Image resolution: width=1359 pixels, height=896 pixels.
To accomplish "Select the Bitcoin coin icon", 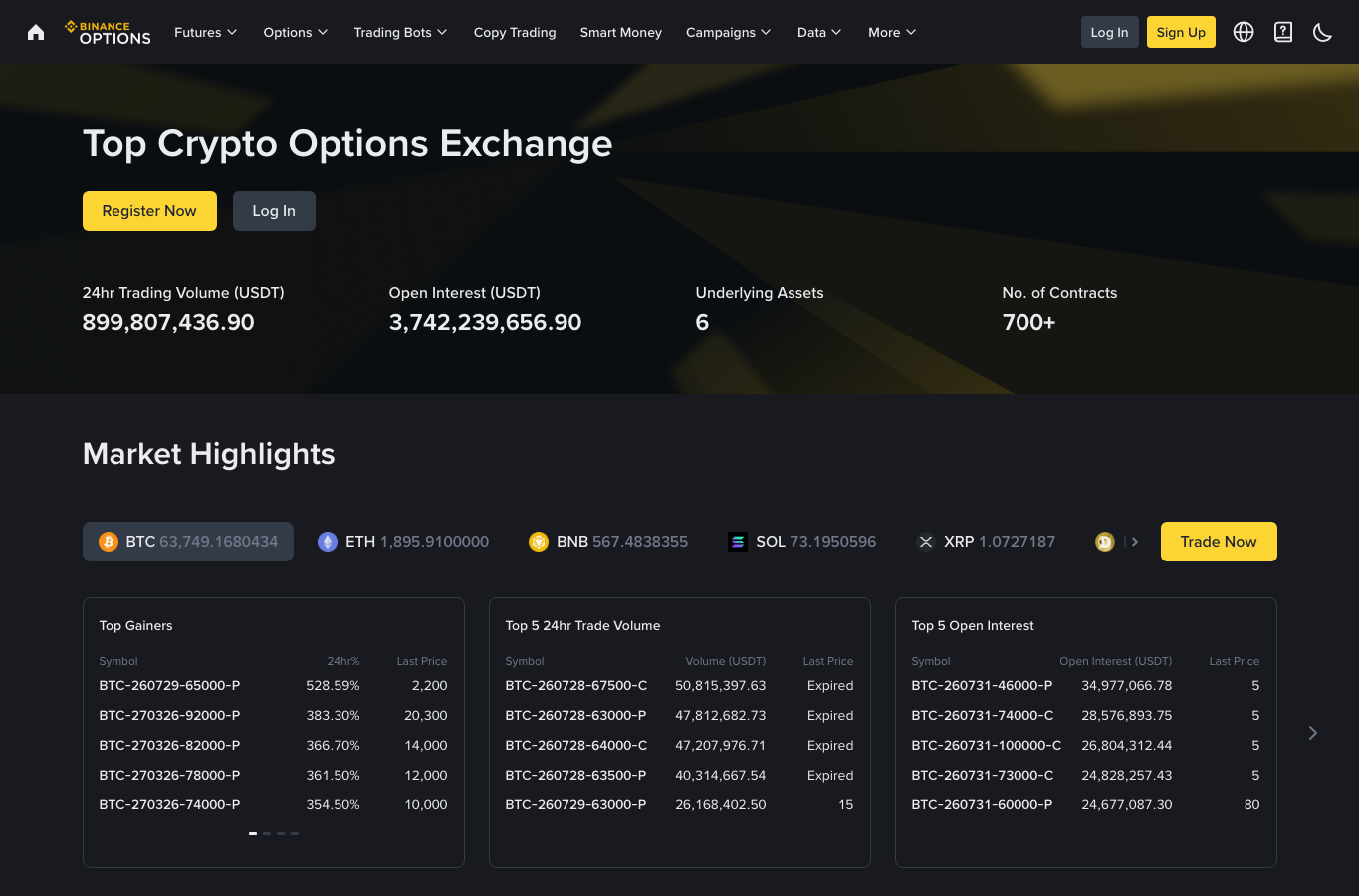I will point(109,542).
